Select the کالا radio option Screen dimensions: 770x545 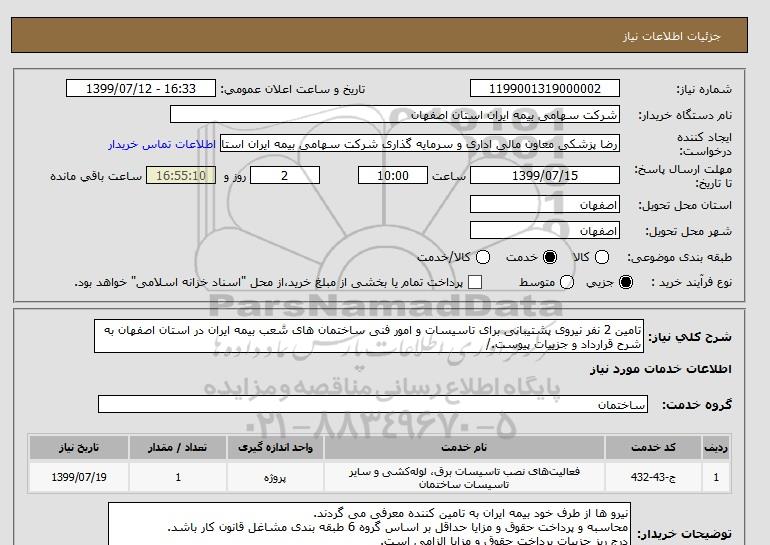pos(602,257)
